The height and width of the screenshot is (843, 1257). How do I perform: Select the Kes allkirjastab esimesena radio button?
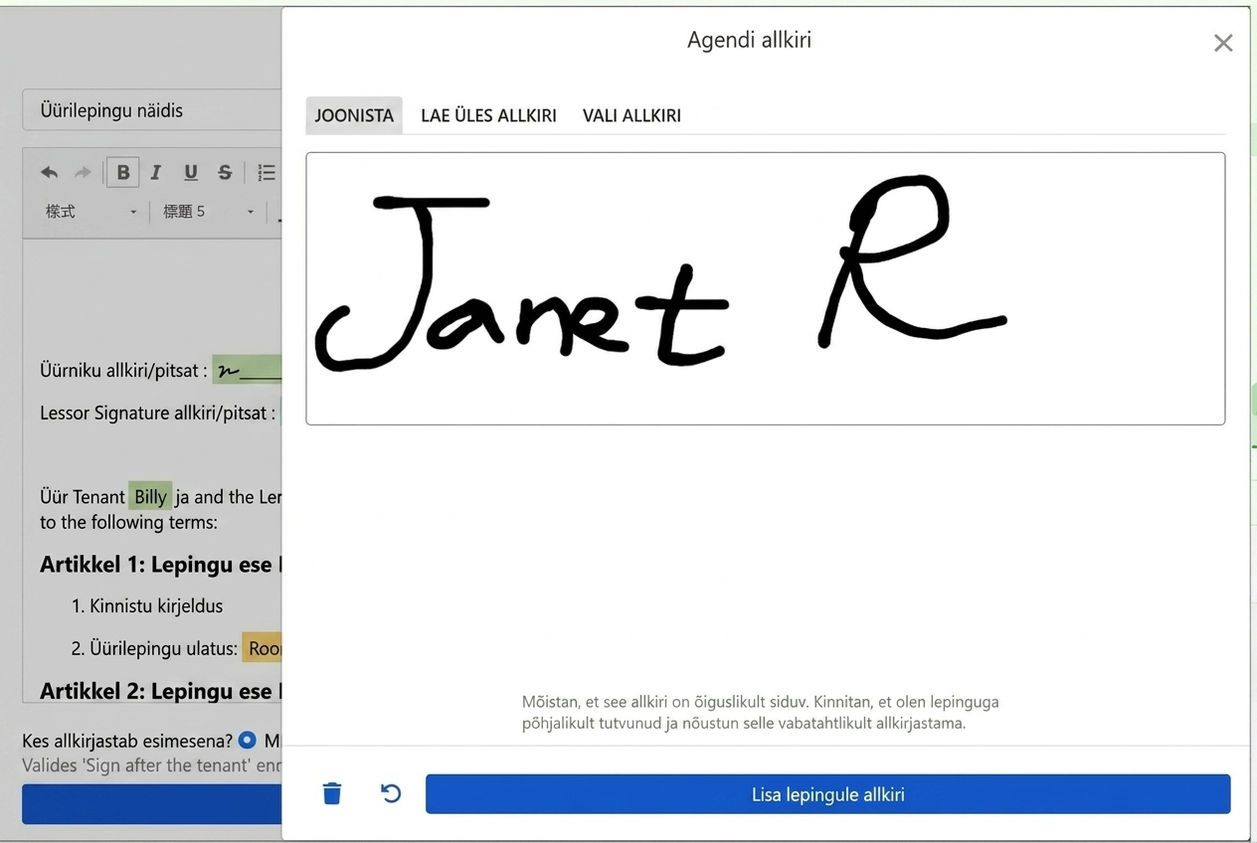(x=247, y=741)
